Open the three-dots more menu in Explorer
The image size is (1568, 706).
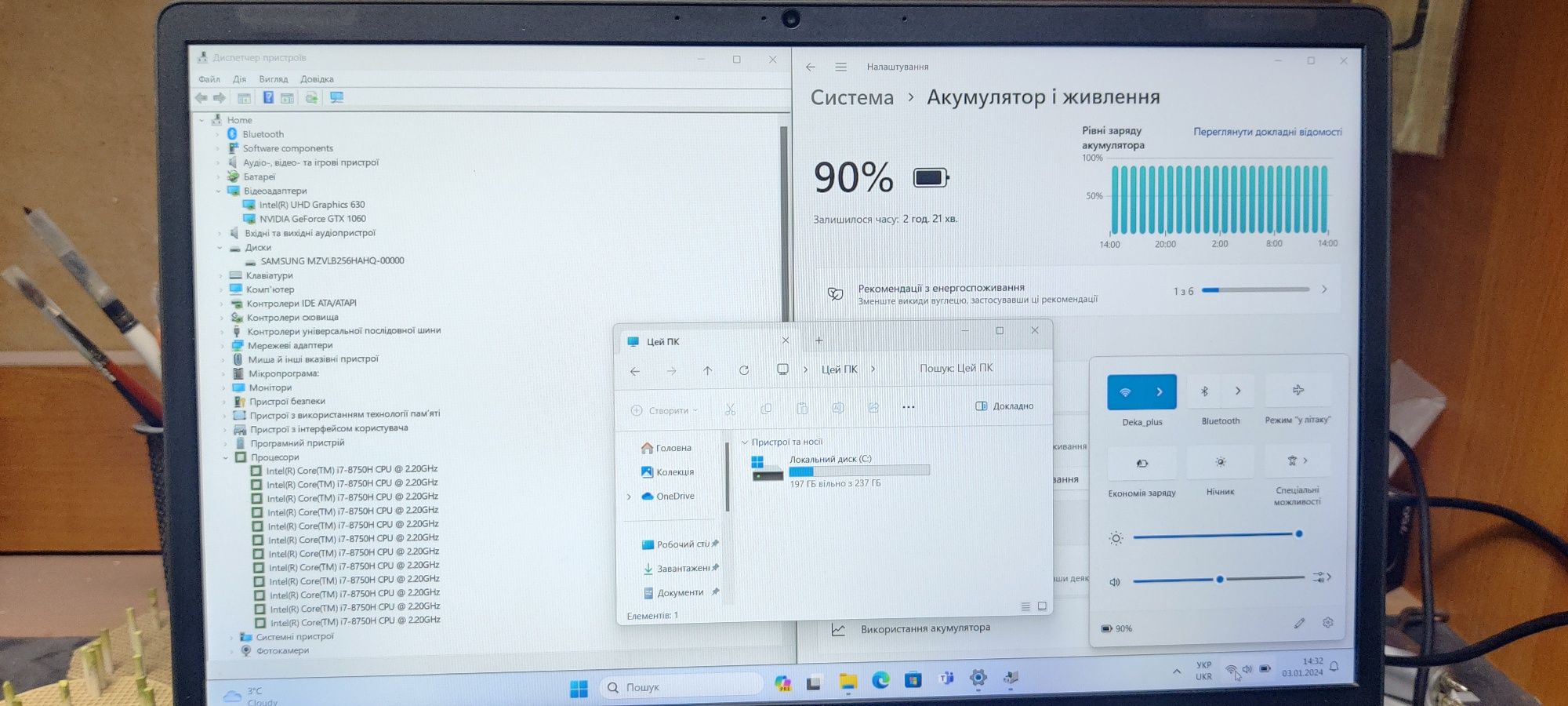909,407
